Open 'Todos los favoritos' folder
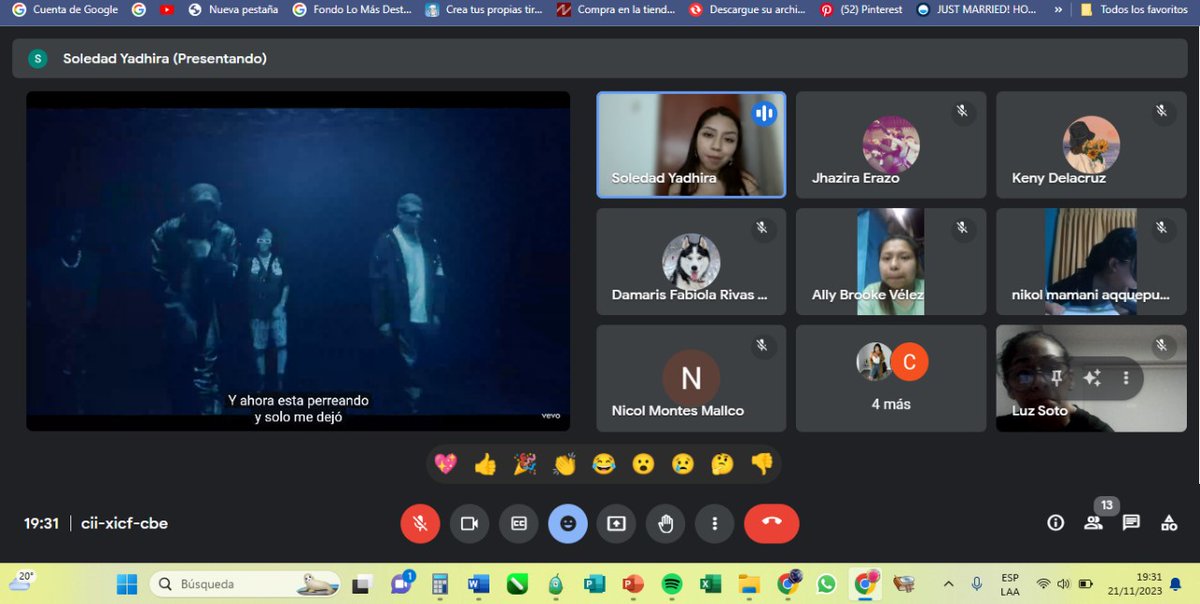This screenshot has width=1200, height=604. pyautogui.click(x=1134, y=9)
